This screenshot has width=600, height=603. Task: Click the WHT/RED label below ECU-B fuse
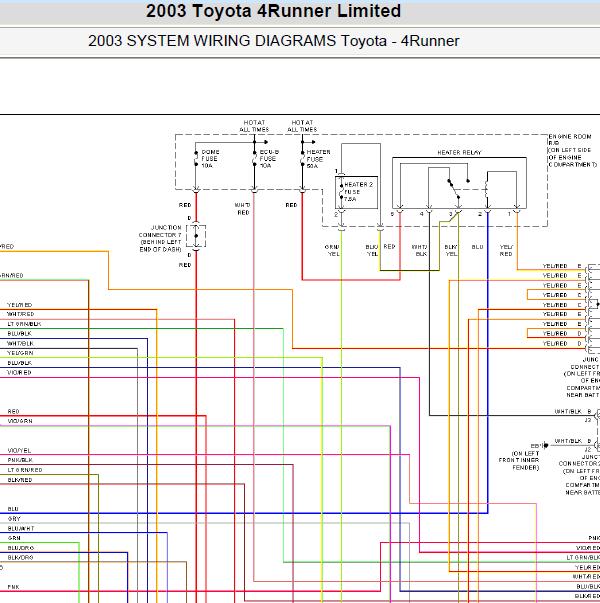point(242,209)
